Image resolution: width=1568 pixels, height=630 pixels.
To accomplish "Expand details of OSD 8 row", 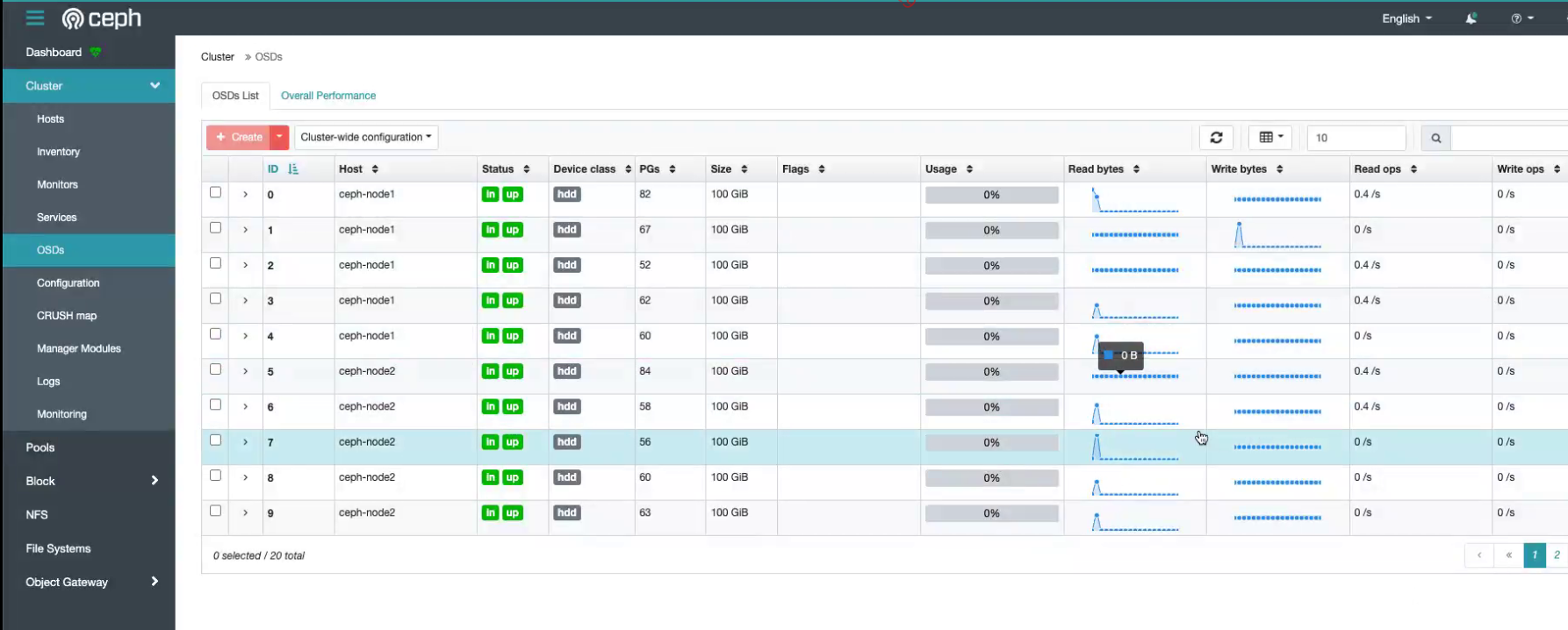I will pos(245,477).
